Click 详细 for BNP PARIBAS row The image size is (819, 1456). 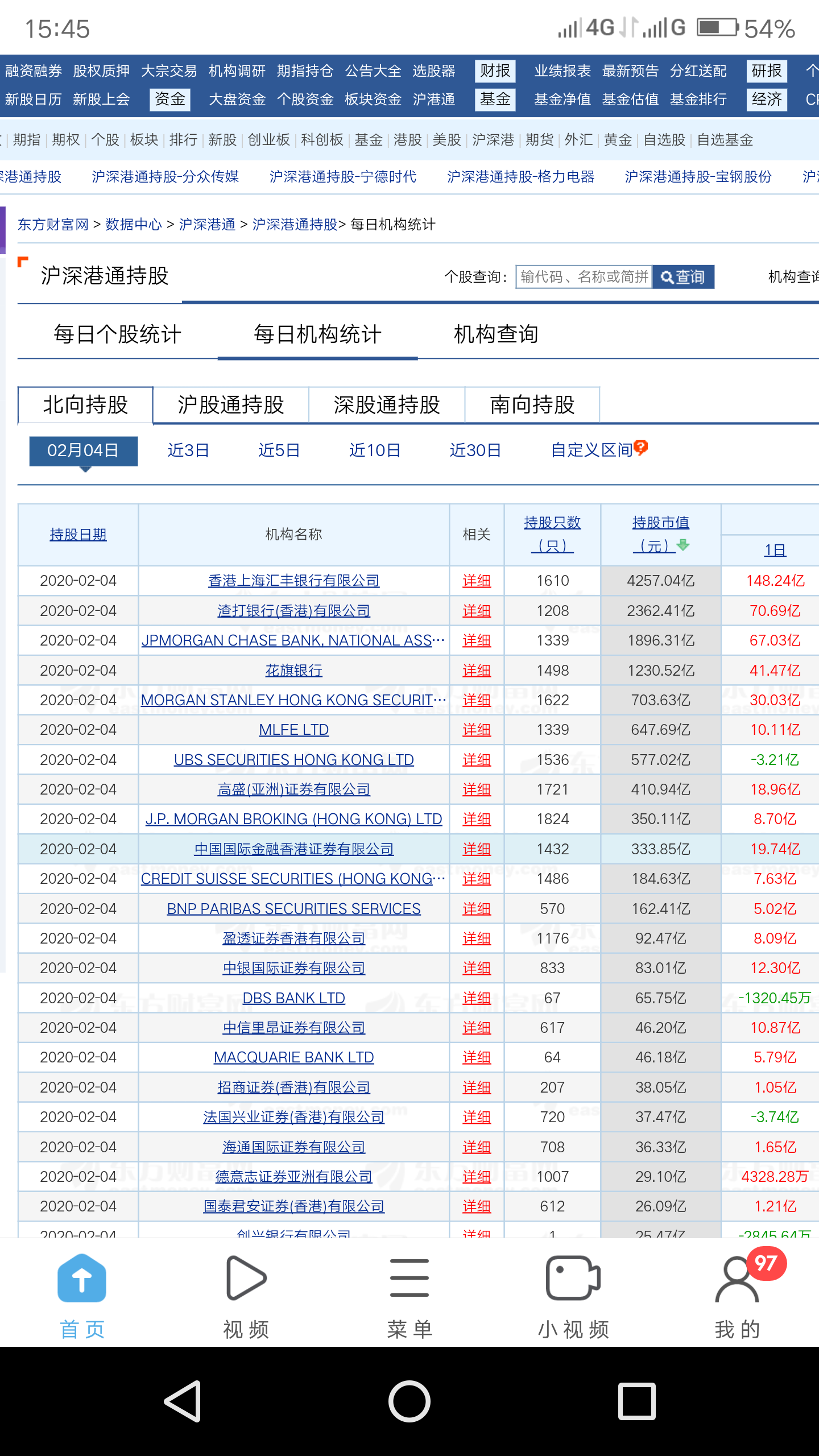point(477,909)
